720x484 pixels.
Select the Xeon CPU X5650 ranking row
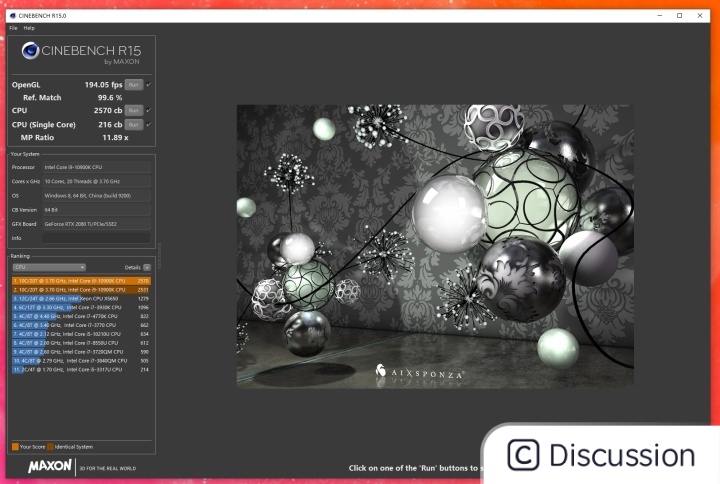81,298
